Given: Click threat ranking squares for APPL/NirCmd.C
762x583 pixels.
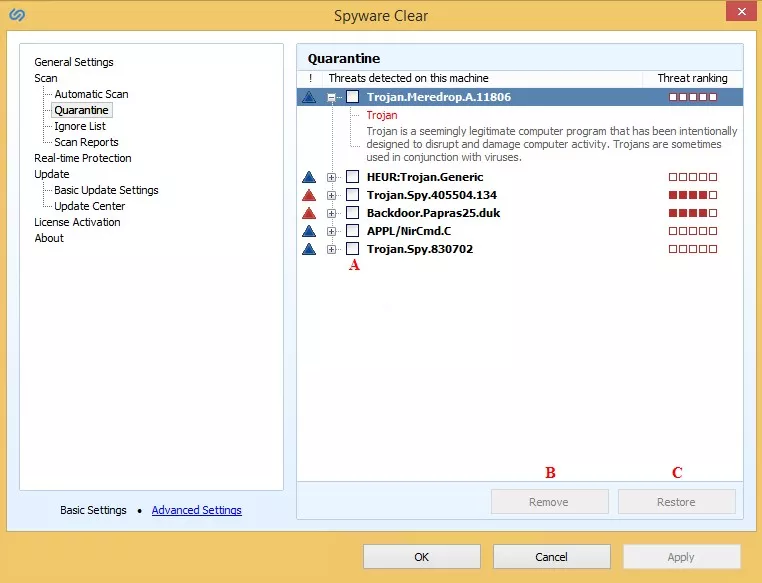Looking at the screenshot, I should [x=693, y=231].
